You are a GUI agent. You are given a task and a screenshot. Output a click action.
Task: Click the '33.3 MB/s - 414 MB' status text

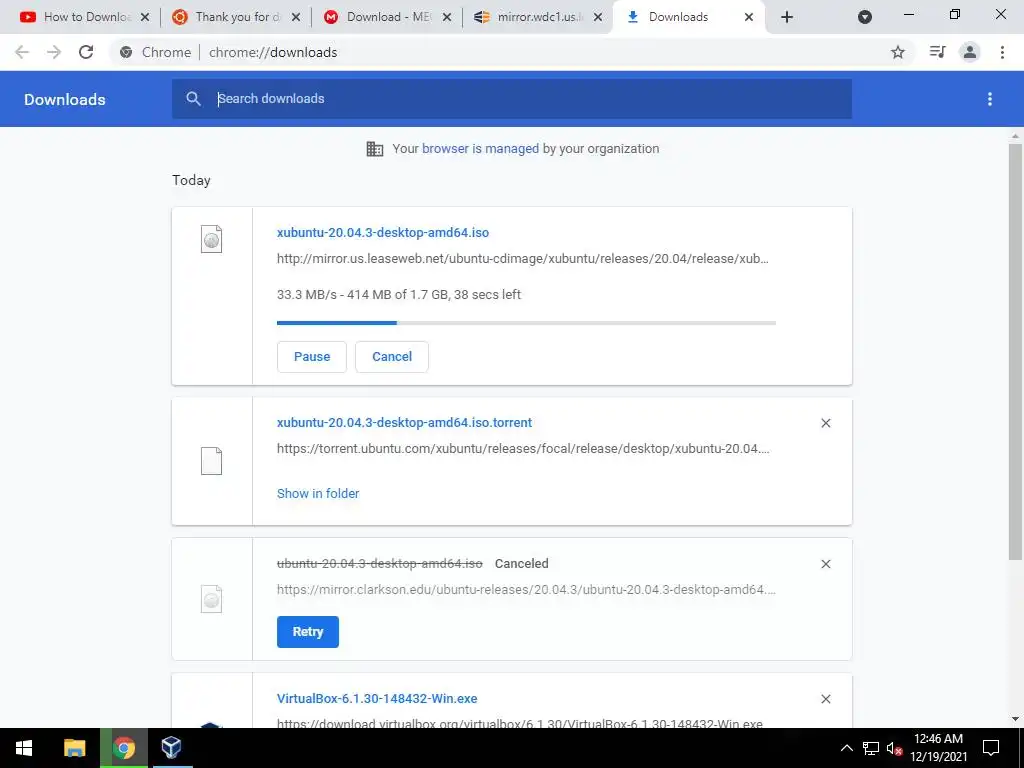click(x=399, y=295)
